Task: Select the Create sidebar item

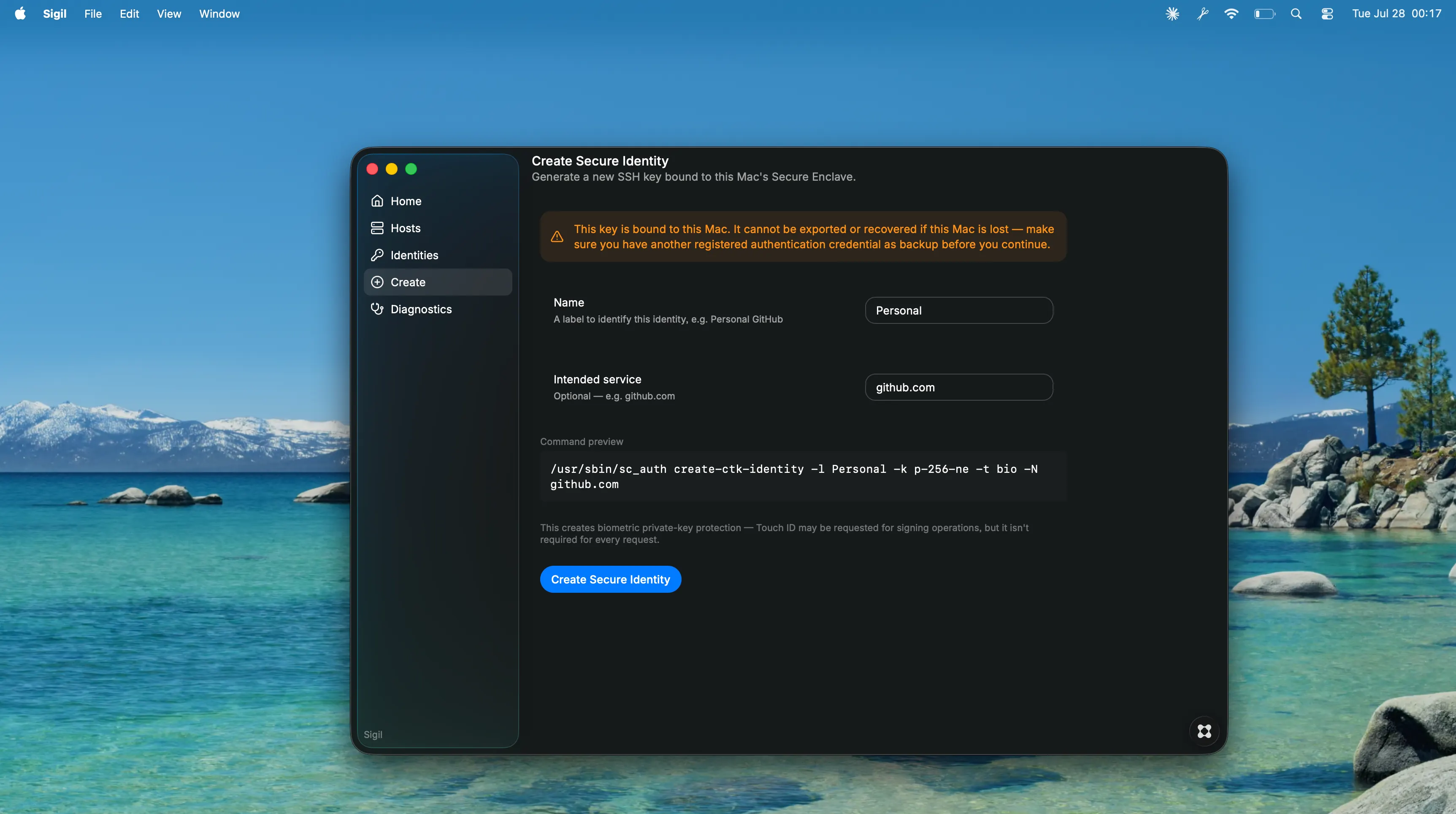Action: (x=438, y=282)
